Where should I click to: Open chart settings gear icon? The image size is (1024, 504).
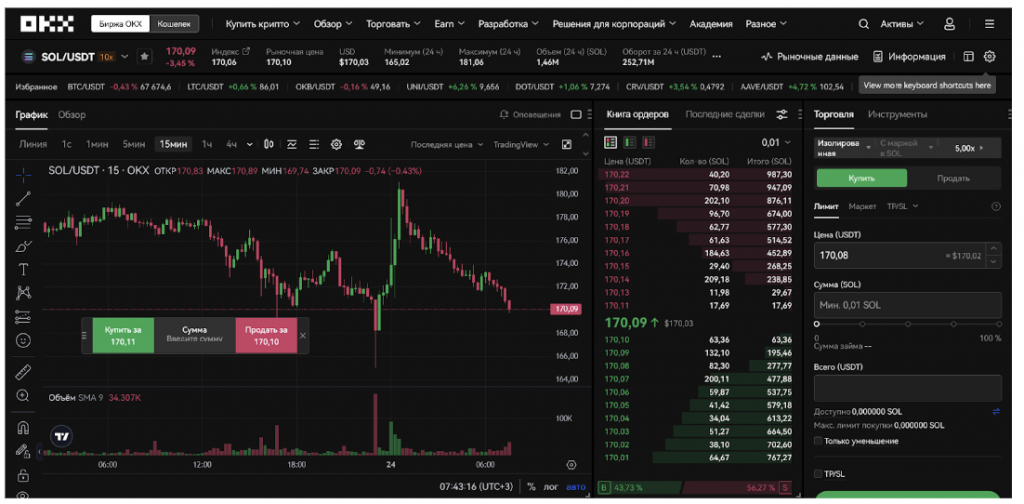[x=336, y=144]
